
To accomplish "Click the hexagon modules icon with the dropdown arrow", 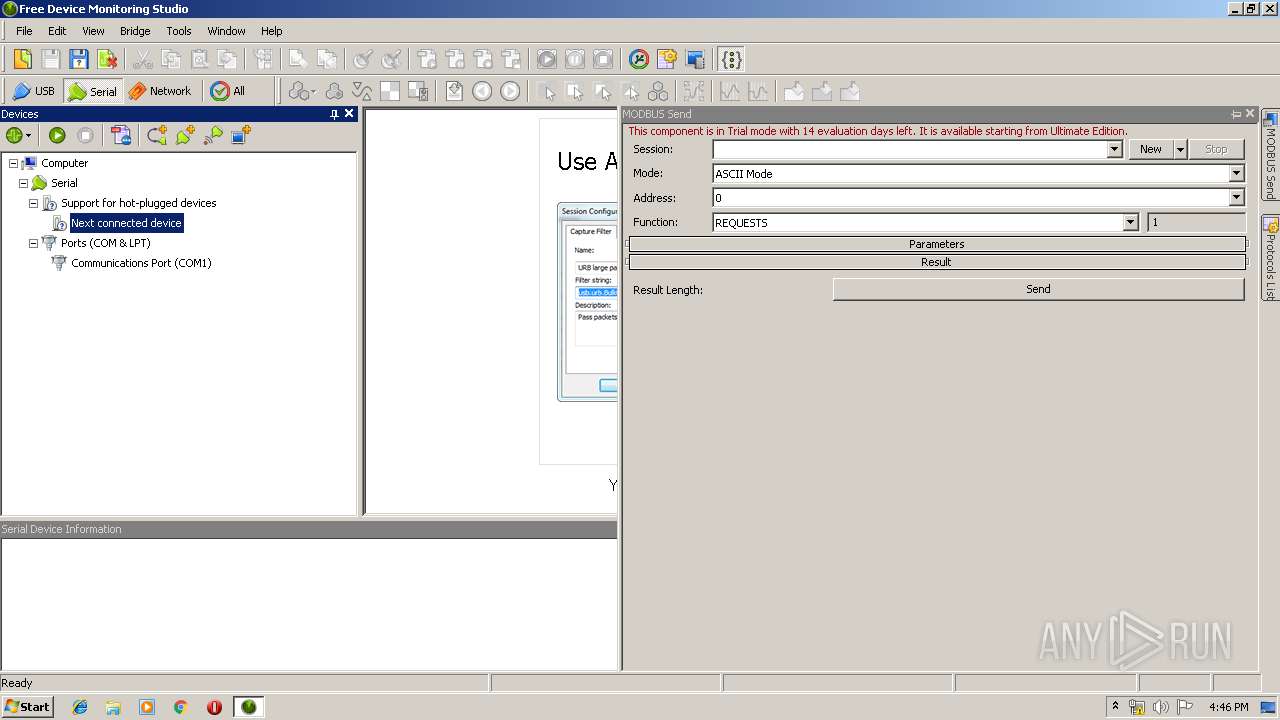I will pos(301,91).
